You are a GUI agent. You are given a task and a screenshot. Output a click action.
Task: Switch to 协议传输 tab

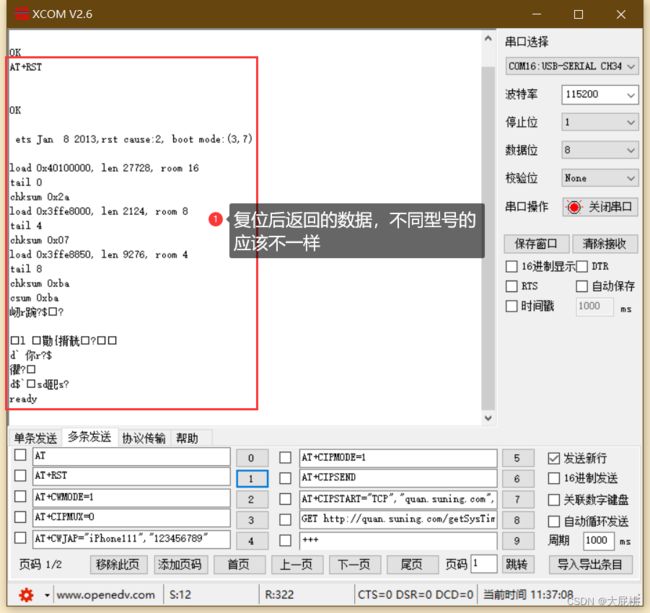click(143, 438)
